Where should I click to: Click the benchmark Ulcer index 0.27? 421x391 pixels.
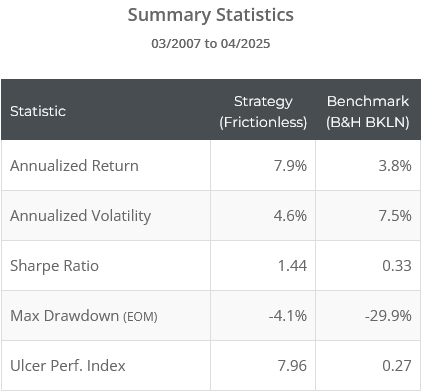click(397, 366)
